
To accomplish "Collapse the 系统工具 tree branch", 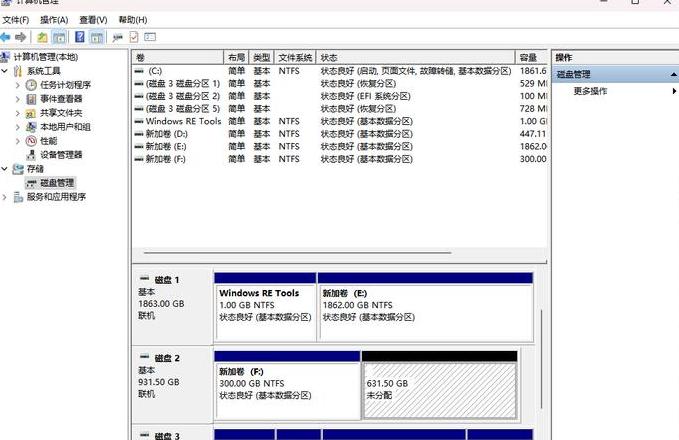I will click(5, 71).
